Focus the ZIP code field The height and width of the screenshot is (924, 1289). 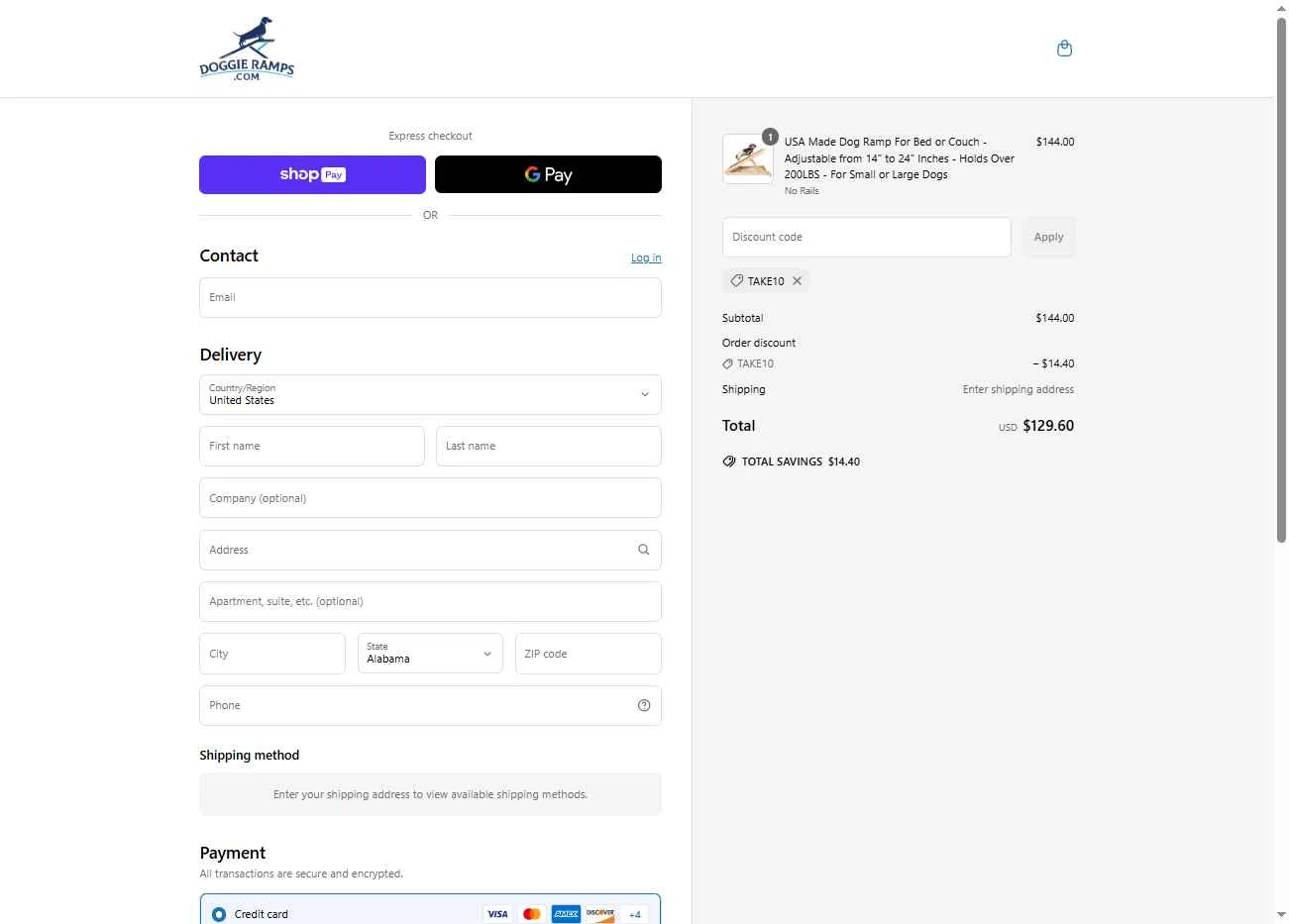589,654
